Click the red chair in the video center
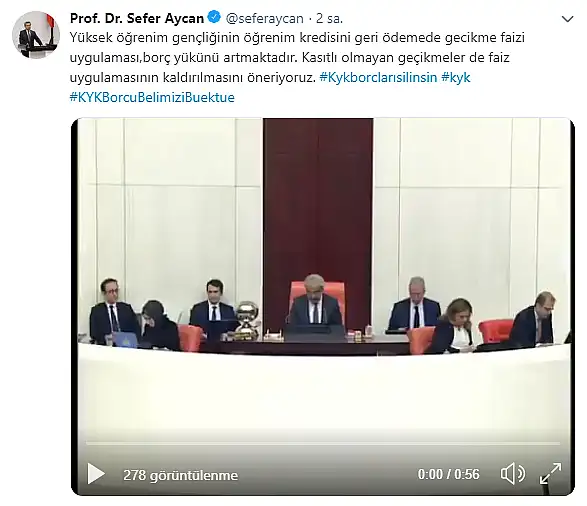The width and height of the screenshot is (587, 506). click(x=317, y=298)
